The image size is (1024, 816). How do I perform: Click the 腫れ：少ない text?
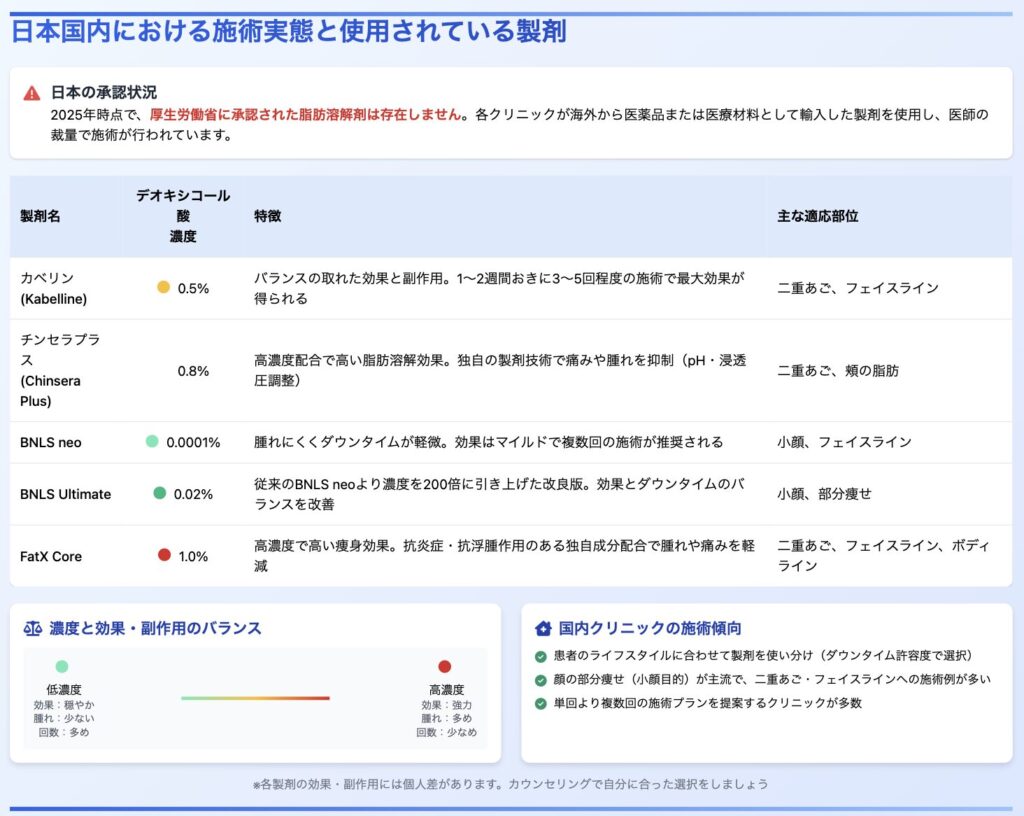63,718
